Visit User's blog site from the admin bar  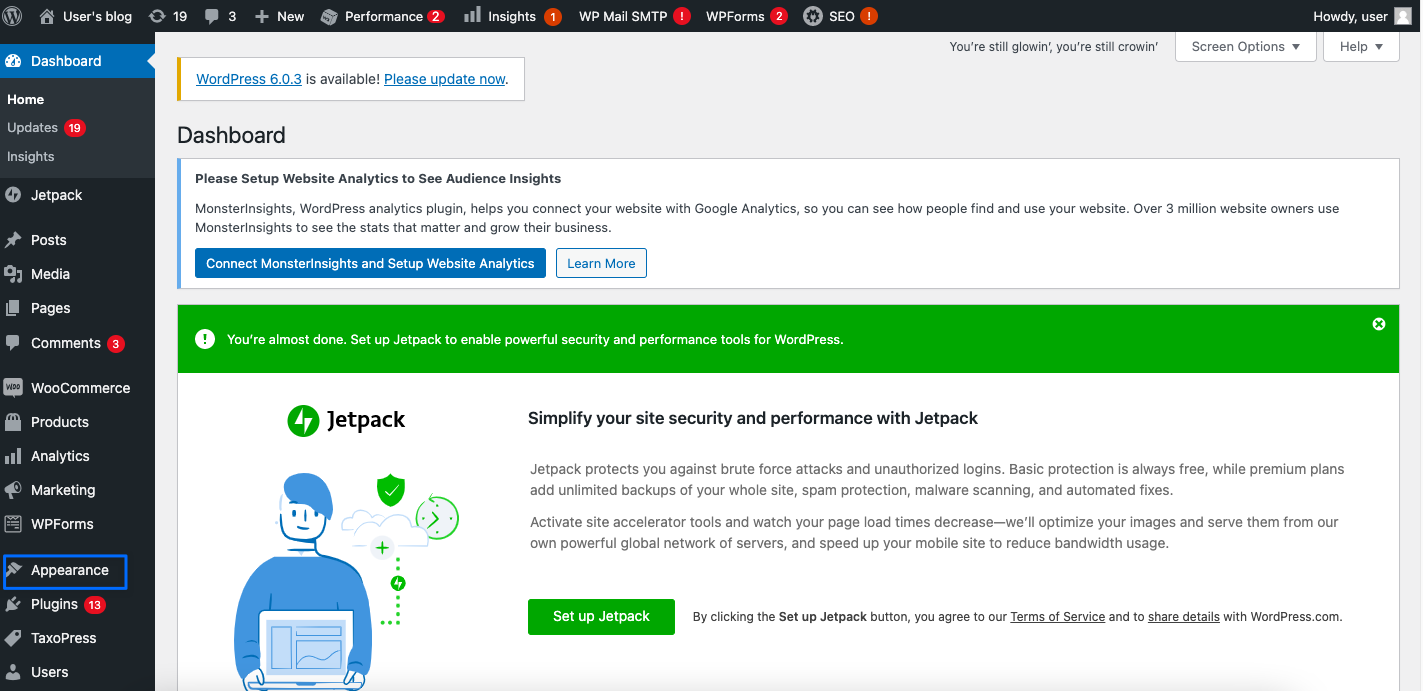86,16
